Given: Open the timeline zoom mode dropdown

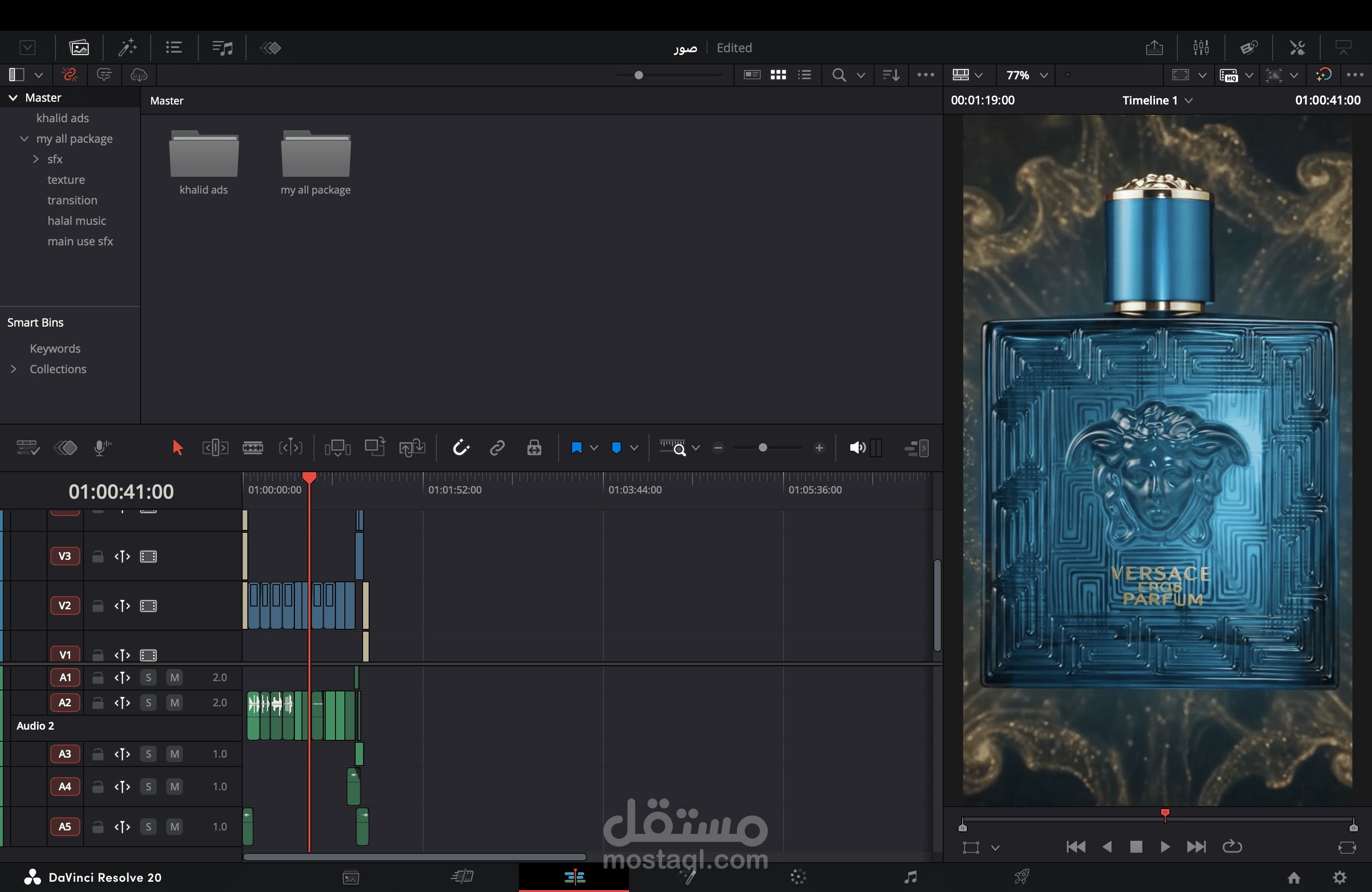Looking at the screenshot, I should 696,448.
